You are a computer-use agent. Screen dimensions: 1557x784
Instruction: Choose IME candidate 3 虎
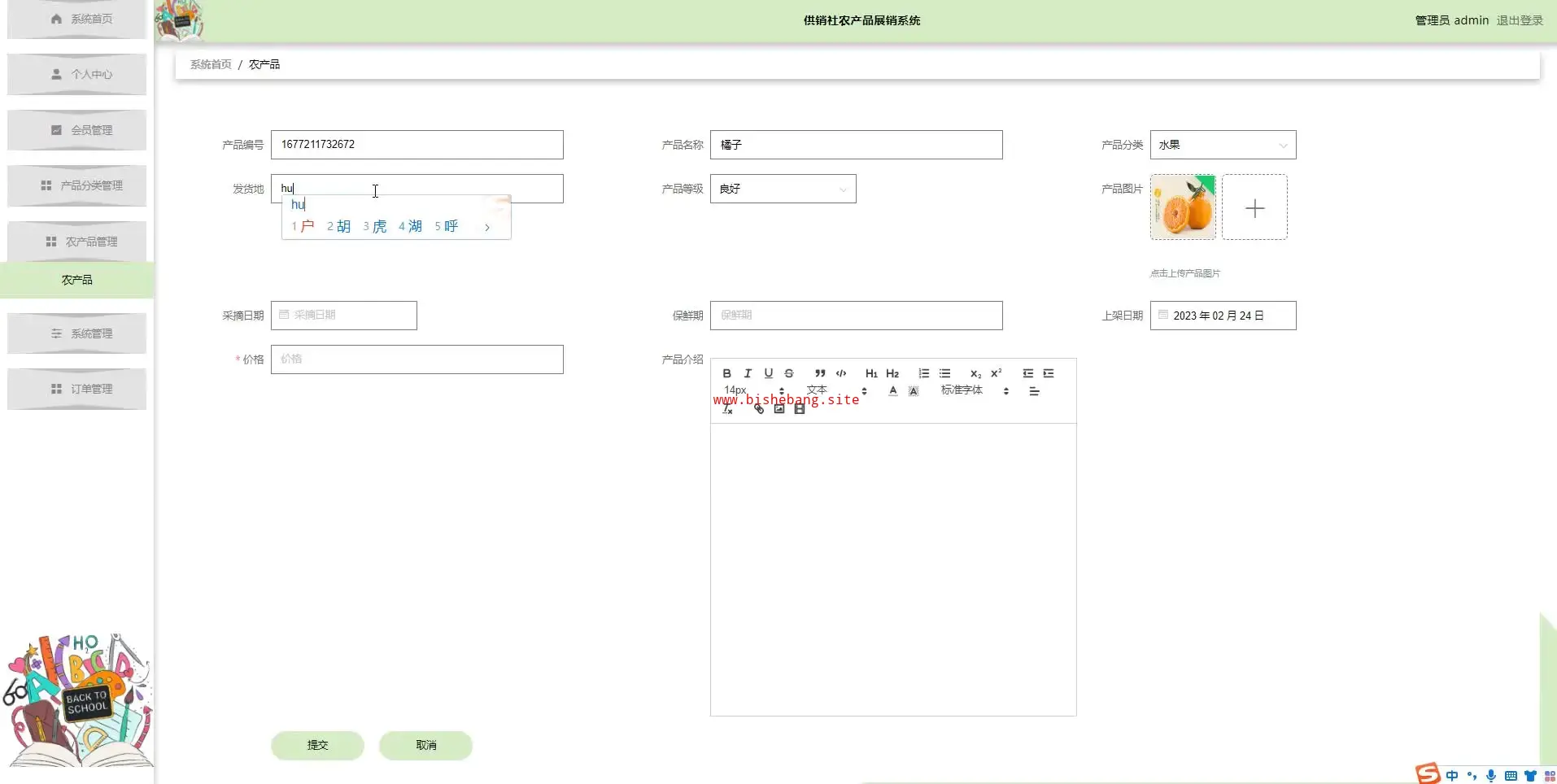tap(374, 226)
